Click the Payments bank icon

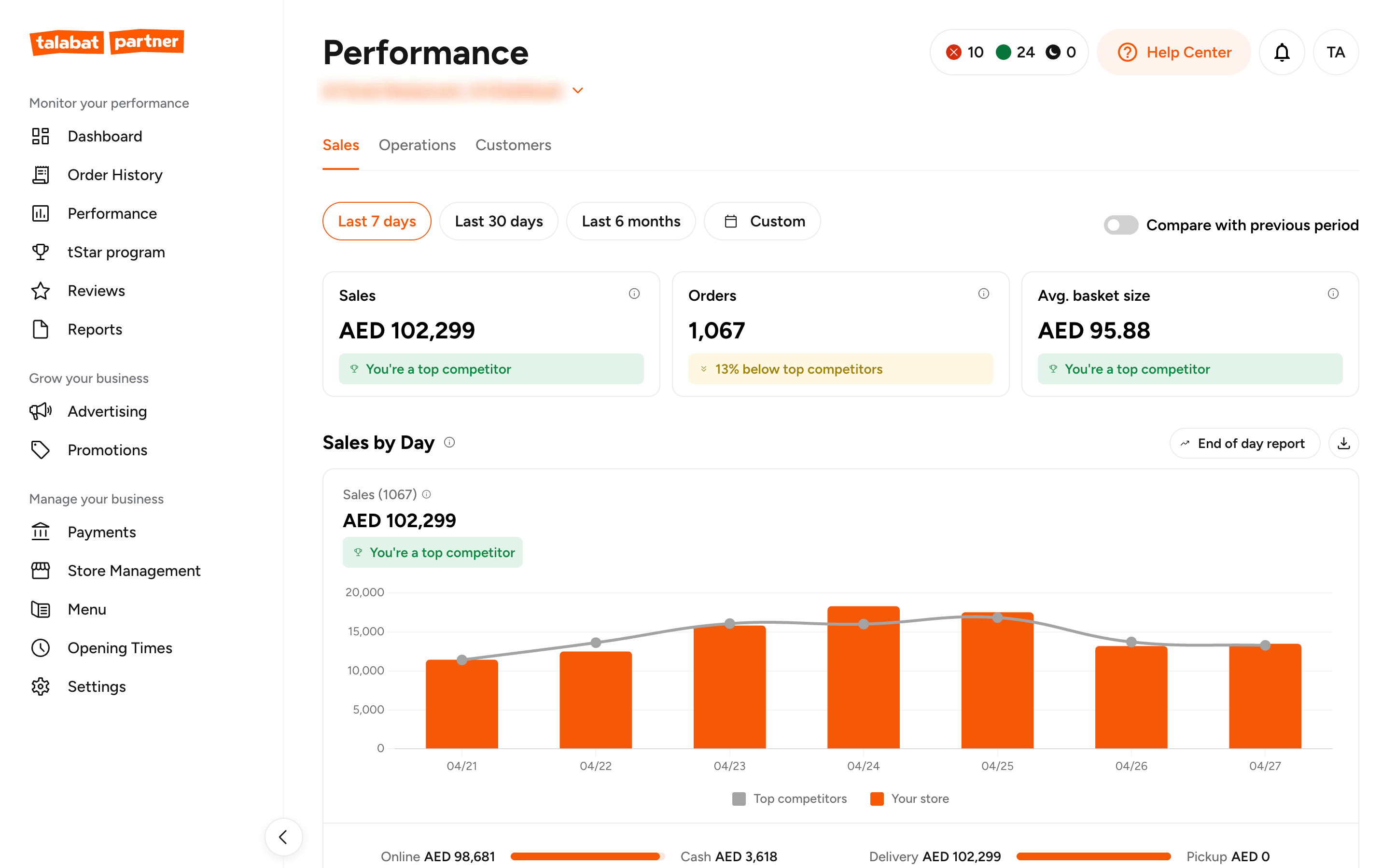[40, 532]
